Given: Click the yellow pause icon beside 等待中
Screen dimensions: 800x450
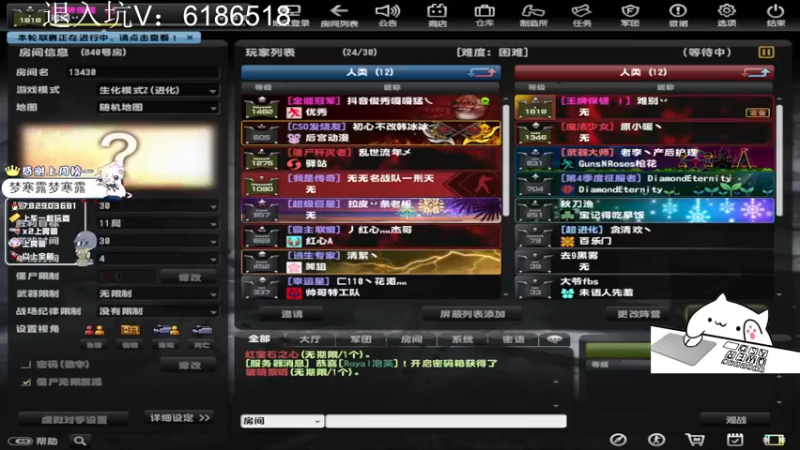Looking at the screenshot, I should [766, 52].
